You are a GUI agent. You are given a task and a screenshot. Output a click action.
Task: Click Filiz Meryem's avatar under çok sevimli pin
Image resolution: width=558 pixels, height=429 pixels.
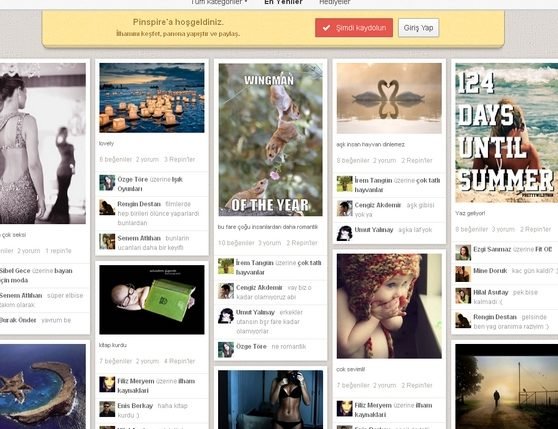coord(344,408)
